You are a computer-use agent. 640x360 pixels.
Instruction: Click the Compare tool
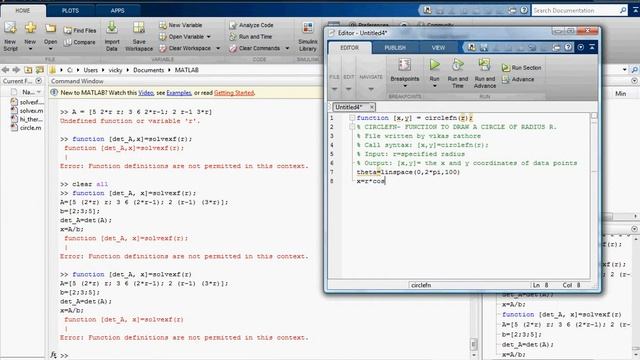click(80, 42)
